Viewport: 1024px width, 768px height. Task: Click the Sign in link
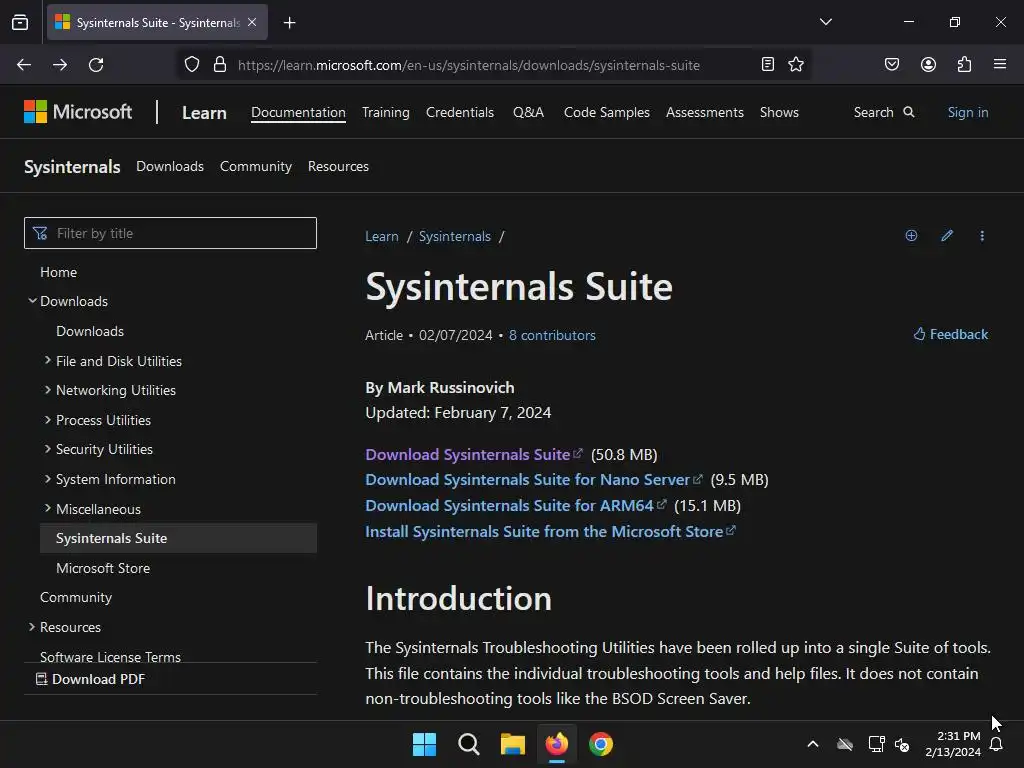tap(968, 112)
